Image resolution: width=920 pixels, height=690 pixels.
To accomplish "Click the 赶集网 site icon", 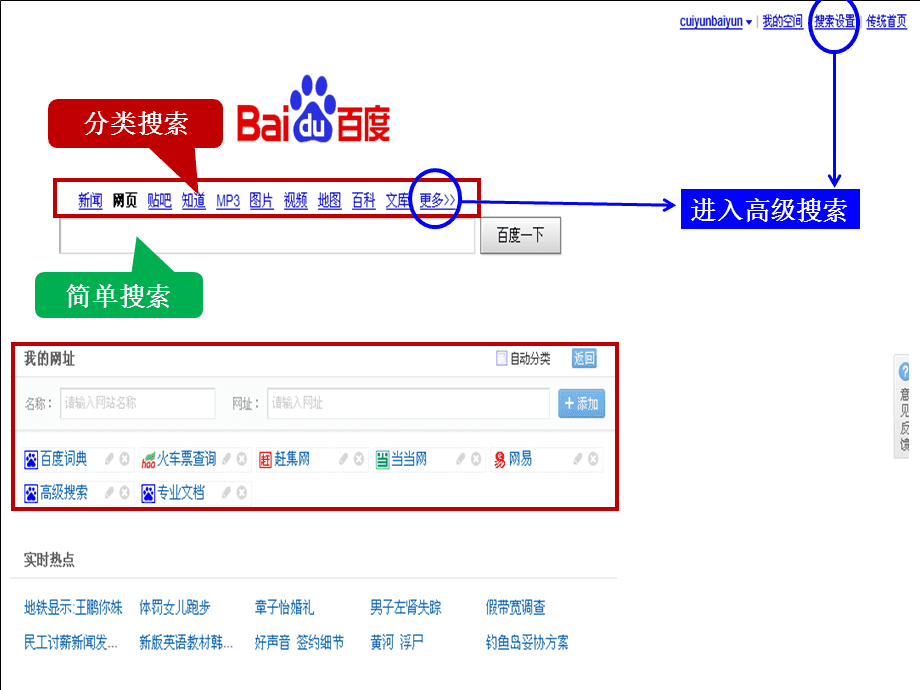I will tap(265, 459).
